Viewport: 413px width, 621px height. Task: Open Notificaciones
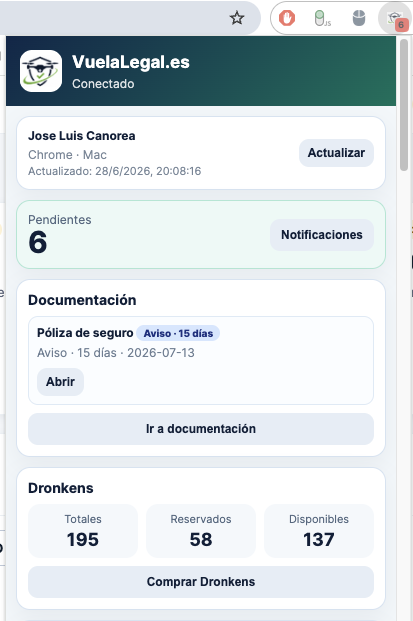(322, 235)
